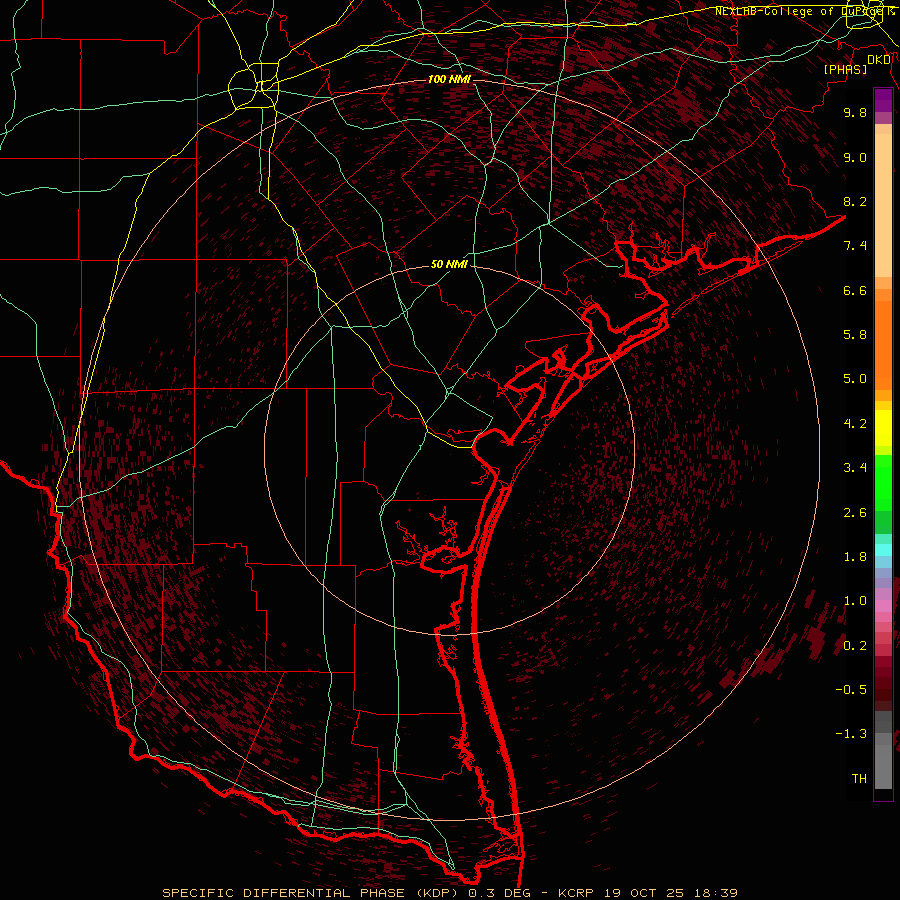
Task: Click the Specific Differential Phase caption line
Action: click(x=449, y=893)
